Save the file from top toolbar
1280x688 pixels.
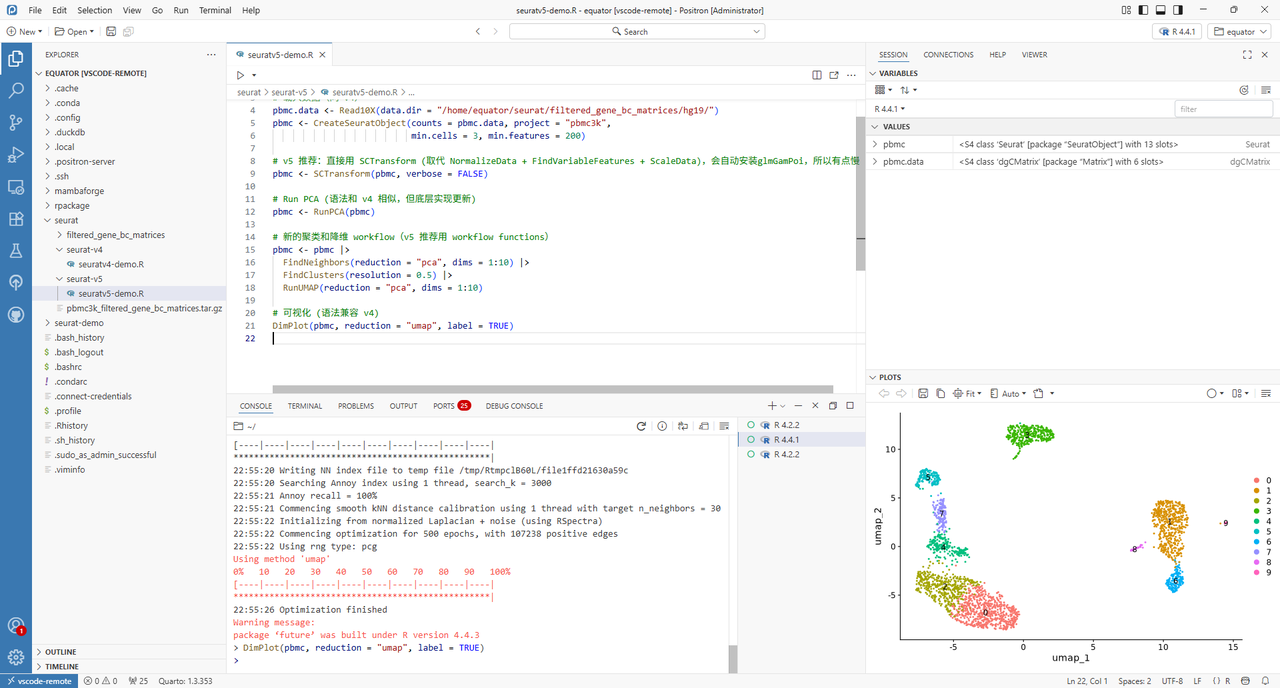coord(110,32)
